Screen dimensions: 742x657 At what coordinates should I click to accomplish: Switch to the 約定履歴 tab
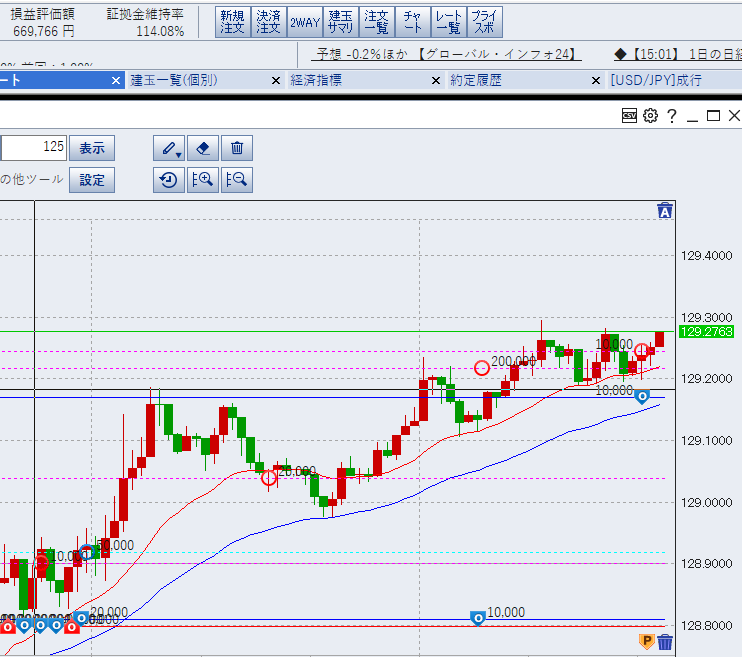click(476, 80)
